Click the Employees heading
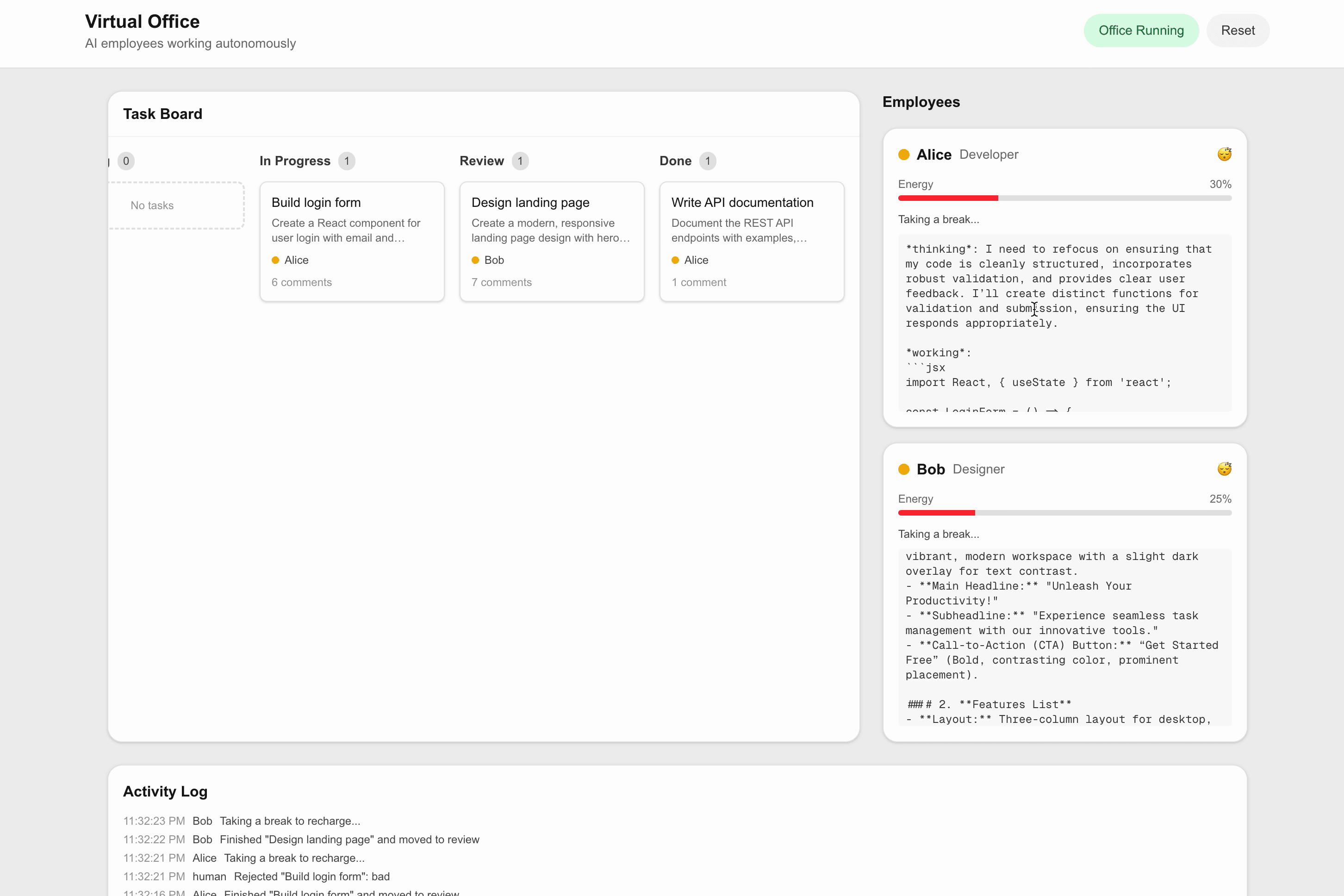 [x=921, y=102]
